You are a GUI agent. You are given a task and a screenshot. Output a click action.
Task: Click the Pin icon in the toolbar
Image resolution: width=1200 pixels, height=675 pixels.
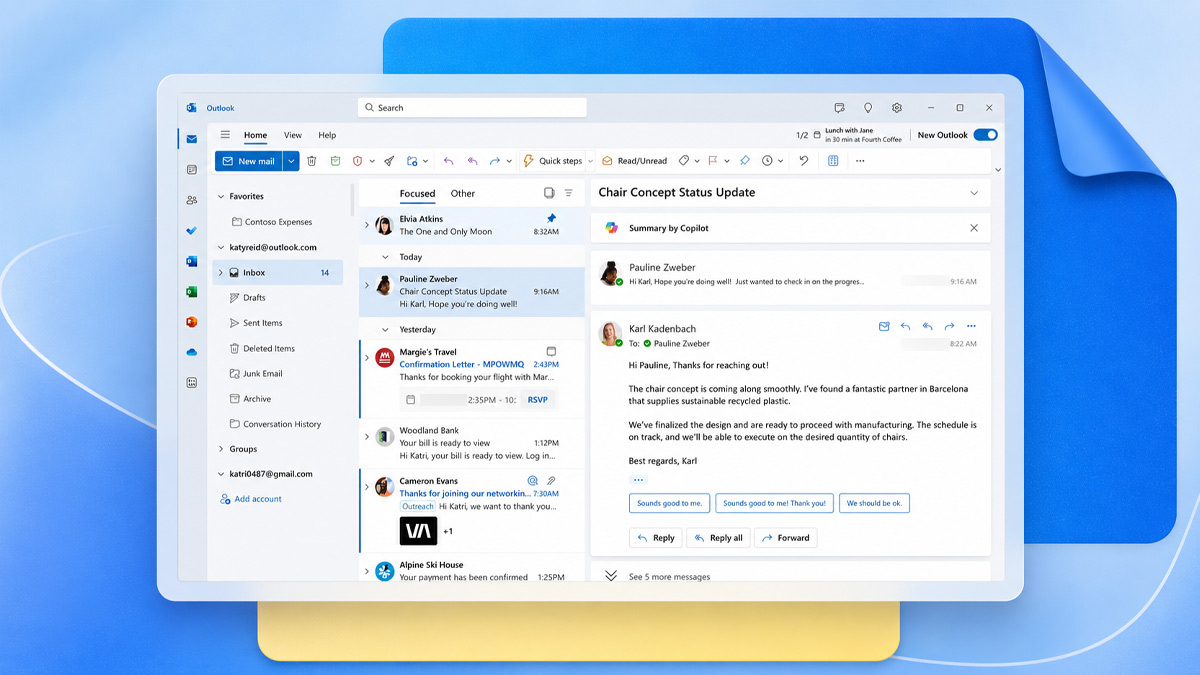pyautogui.click(x=744, y=161)
